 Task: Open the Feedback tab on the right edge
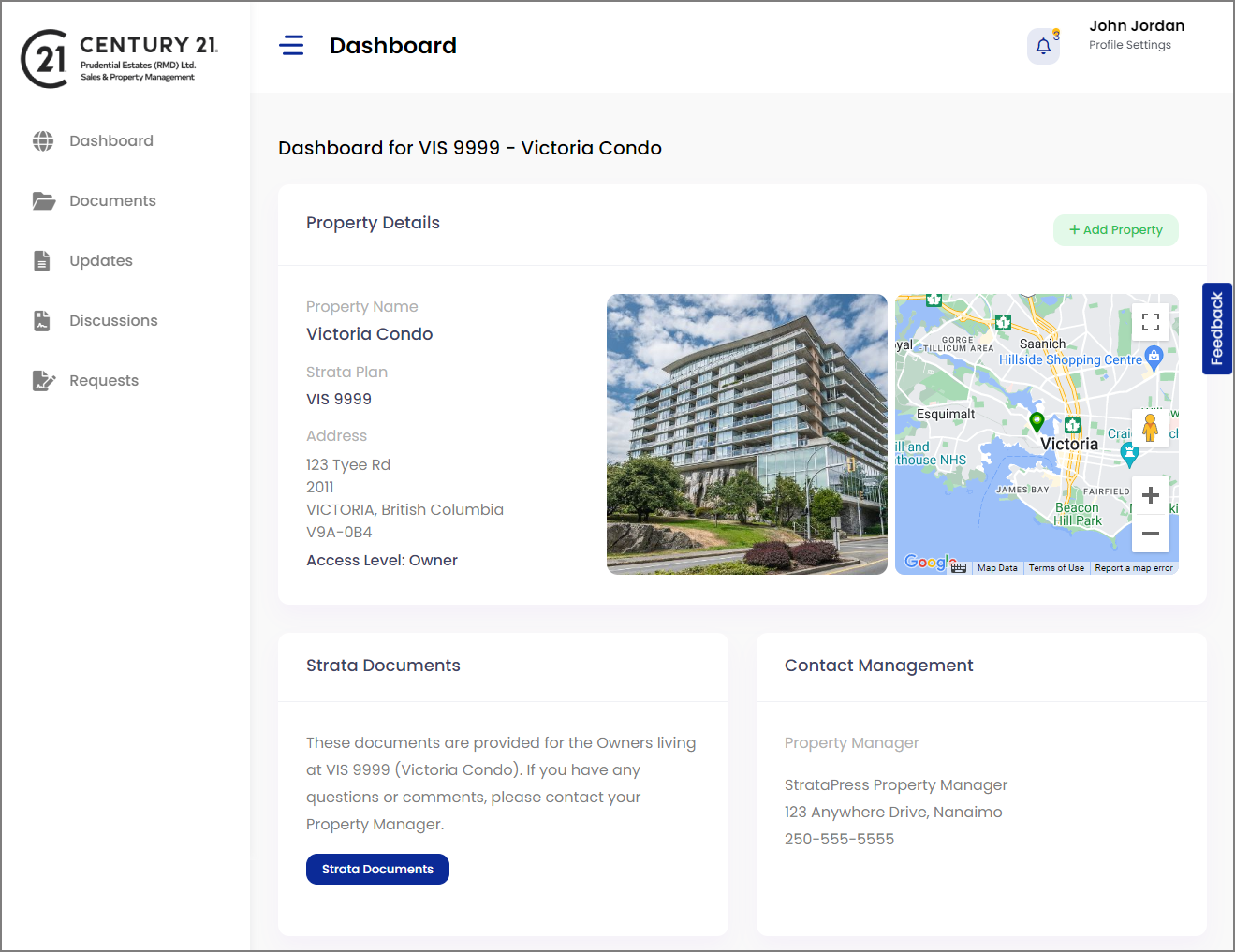tap(1216, 329)
